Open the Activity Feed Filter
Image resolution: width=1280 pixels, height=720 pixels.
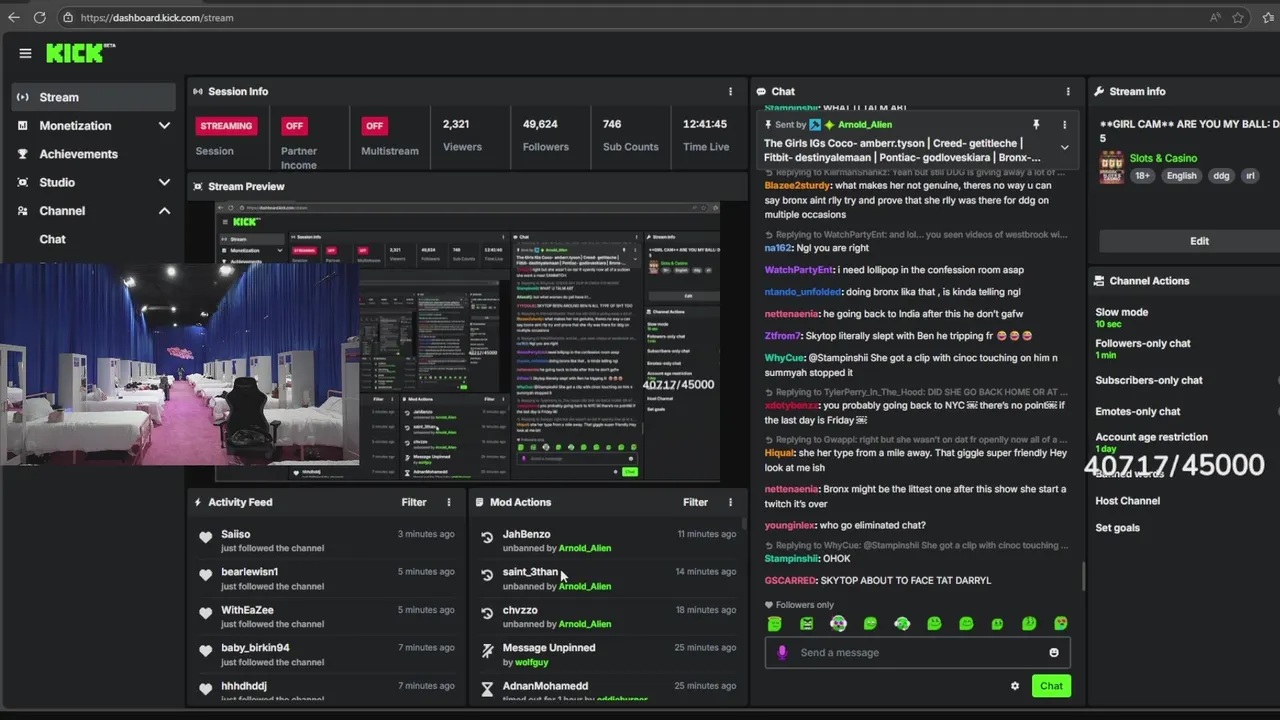[x=414, y=502]
